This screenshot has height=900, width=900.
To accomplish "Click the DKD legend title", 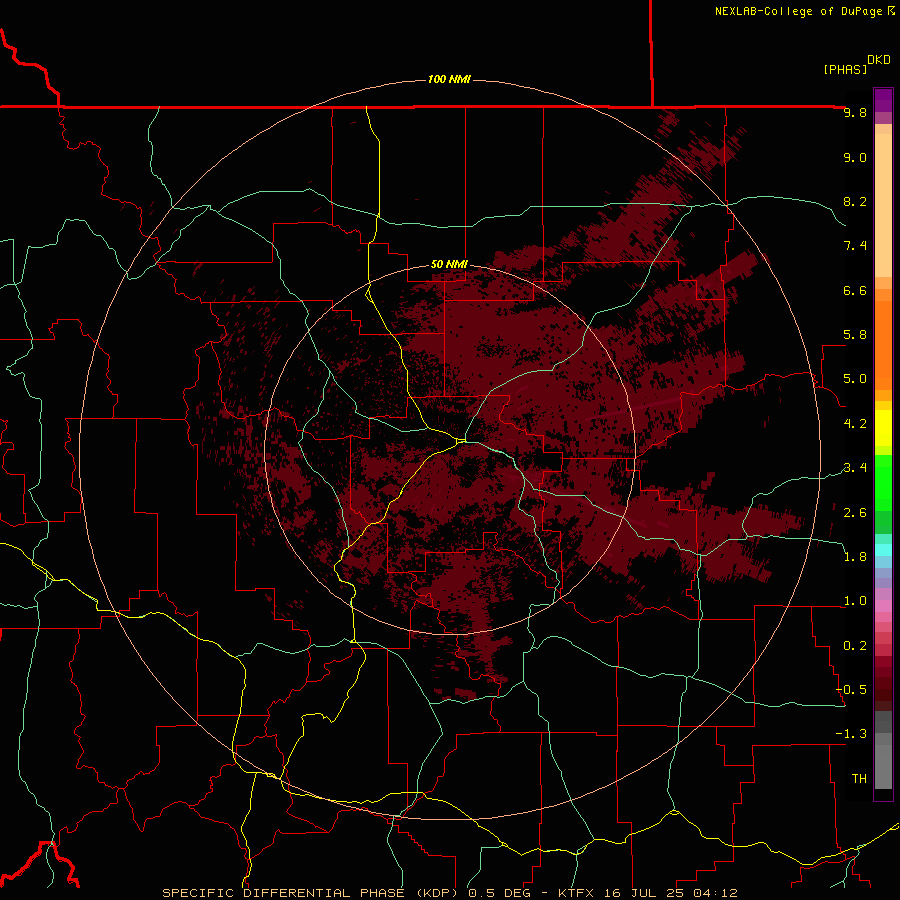I will point(879,60).
